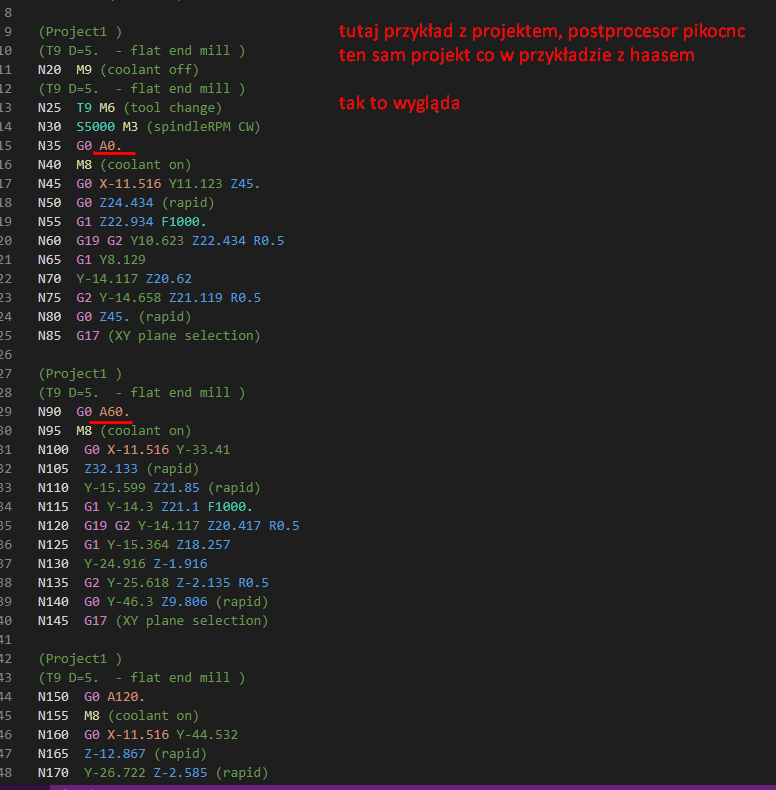Click the S5000 spindle speed value
Screen dimensions: 776x790
[95, 126]
